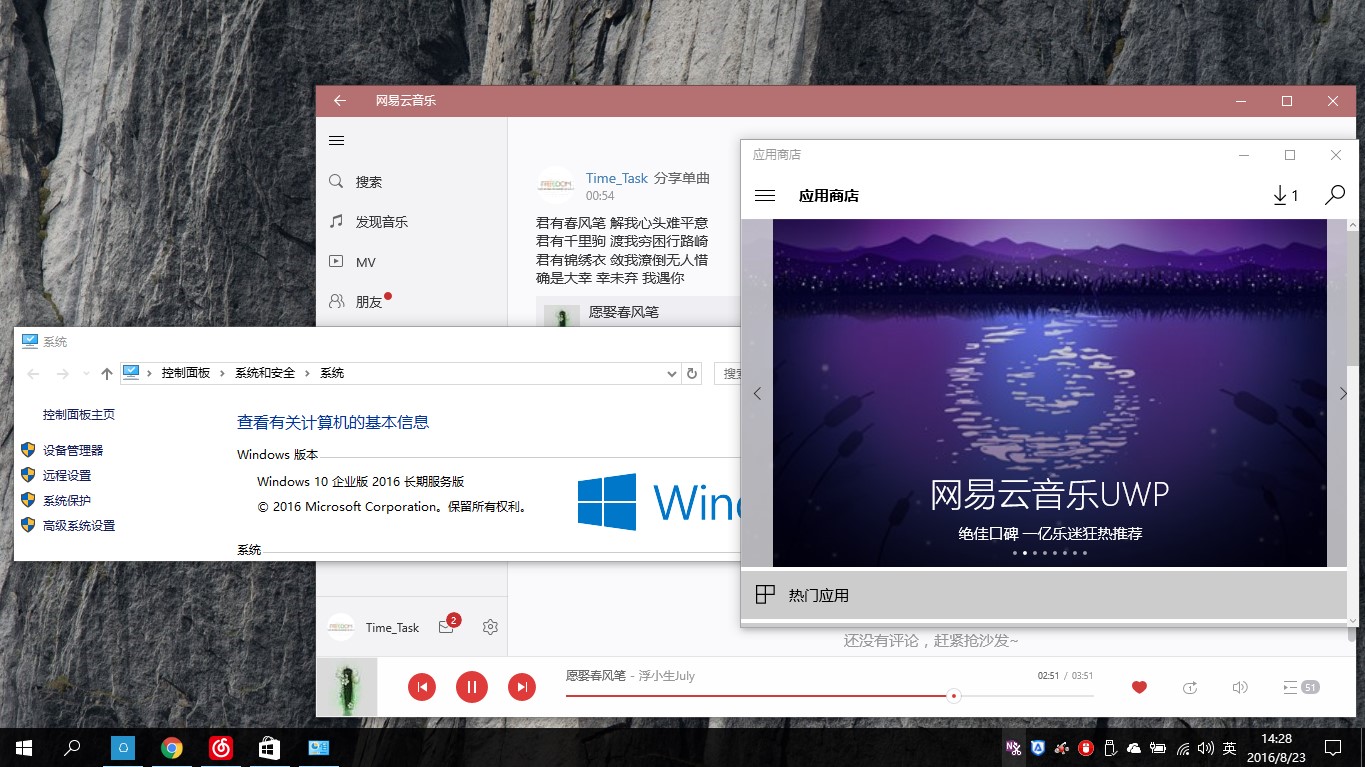The width and height of the screenshot is (1365, 767).
Task: Open the playlist queue showing 51 songs
Action: 1300,687
